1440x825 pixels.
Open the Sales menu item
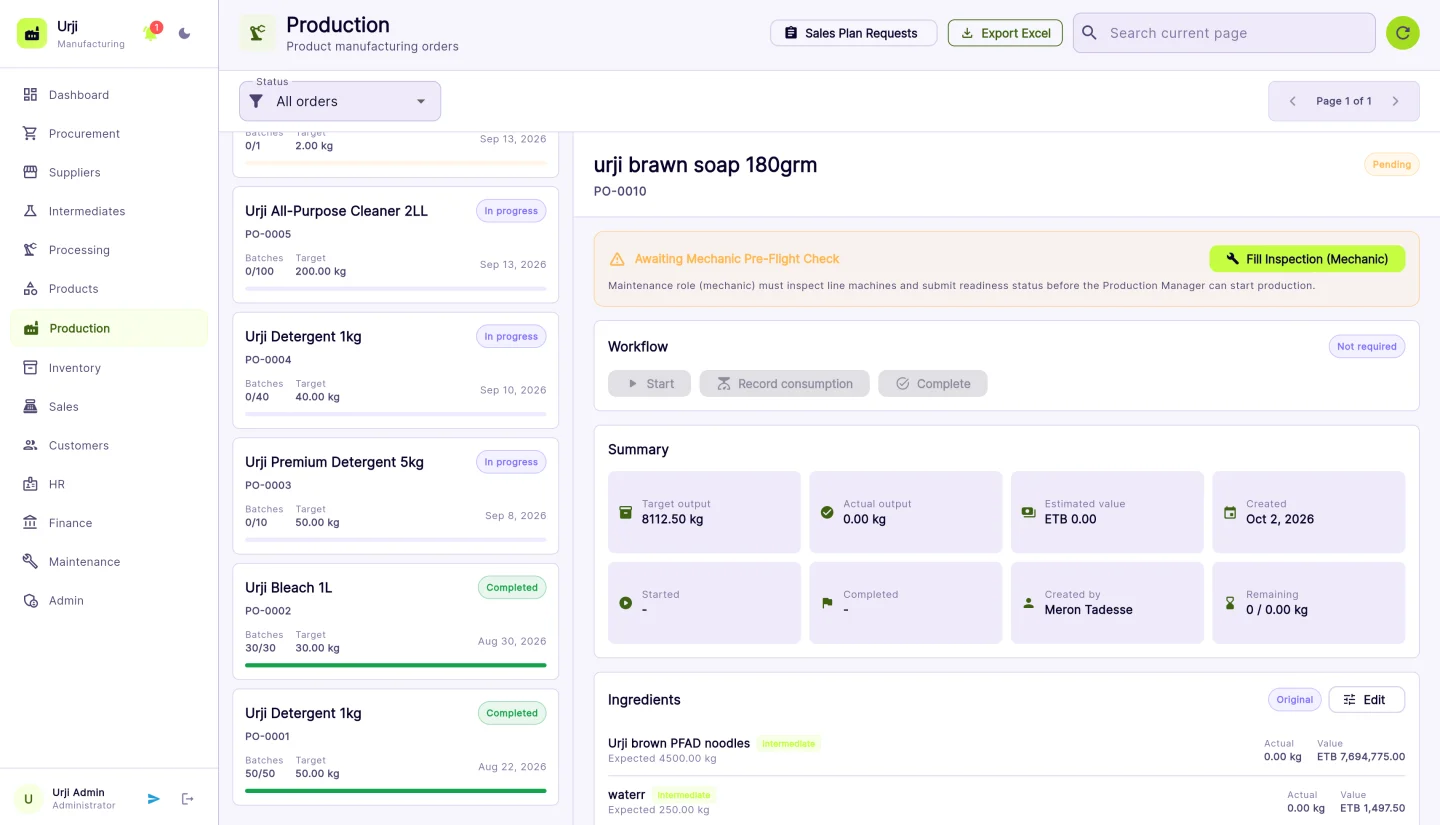pos(109,407)
